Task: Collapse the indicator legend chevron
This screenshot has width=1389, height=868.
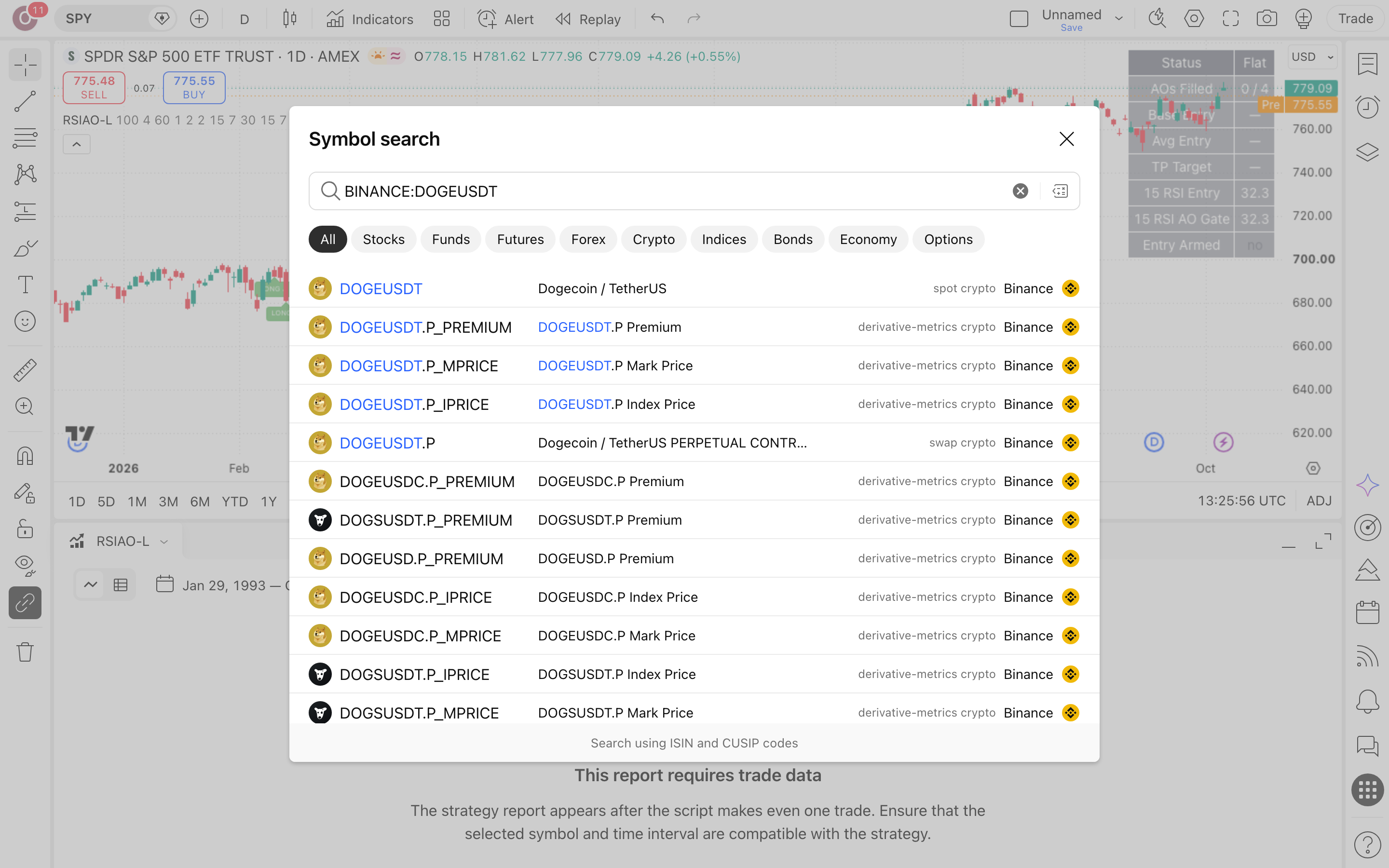Action: click(x=76, y=145)
